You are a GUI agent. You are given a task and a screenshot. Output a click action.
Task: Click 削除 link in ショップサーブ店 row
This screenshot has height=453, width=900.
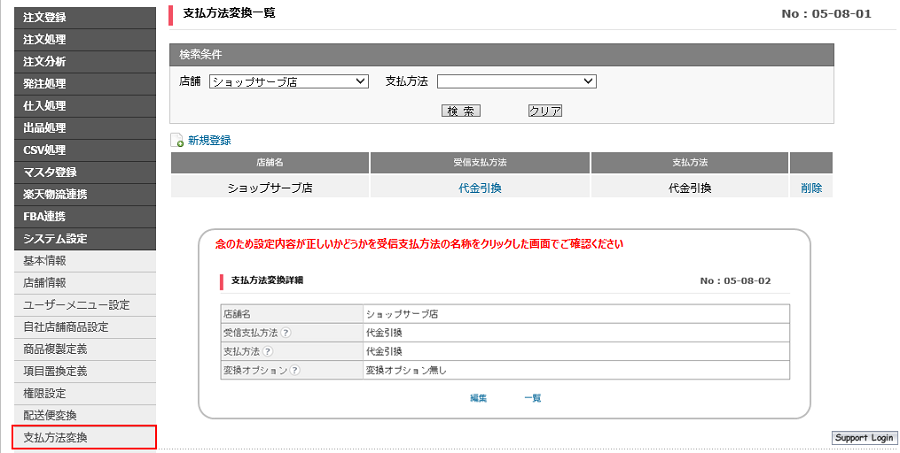tap(811, 188)
